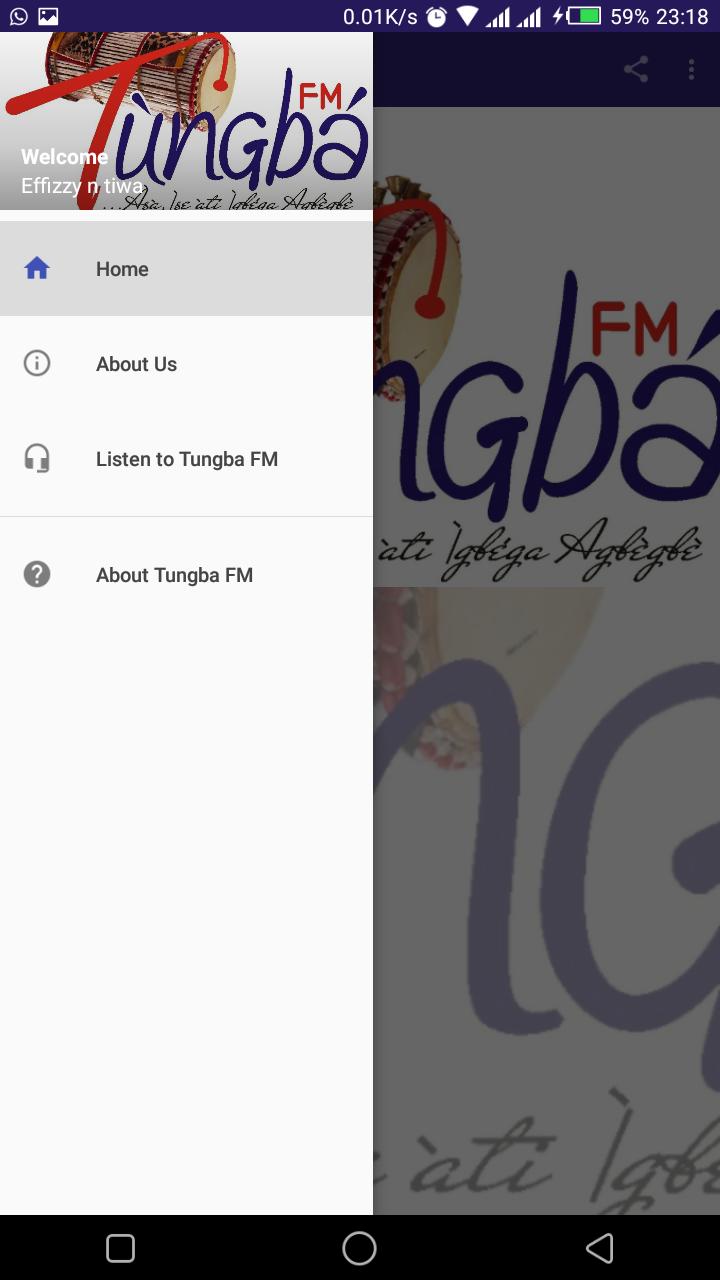Tap the question mark help icon

tap(37, 574)
